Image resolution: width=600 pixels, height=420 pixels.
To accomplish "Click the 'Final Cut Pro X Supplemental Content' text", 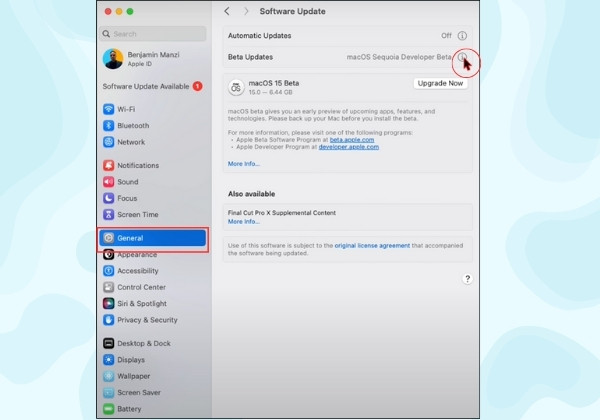I will pos(282,213).
